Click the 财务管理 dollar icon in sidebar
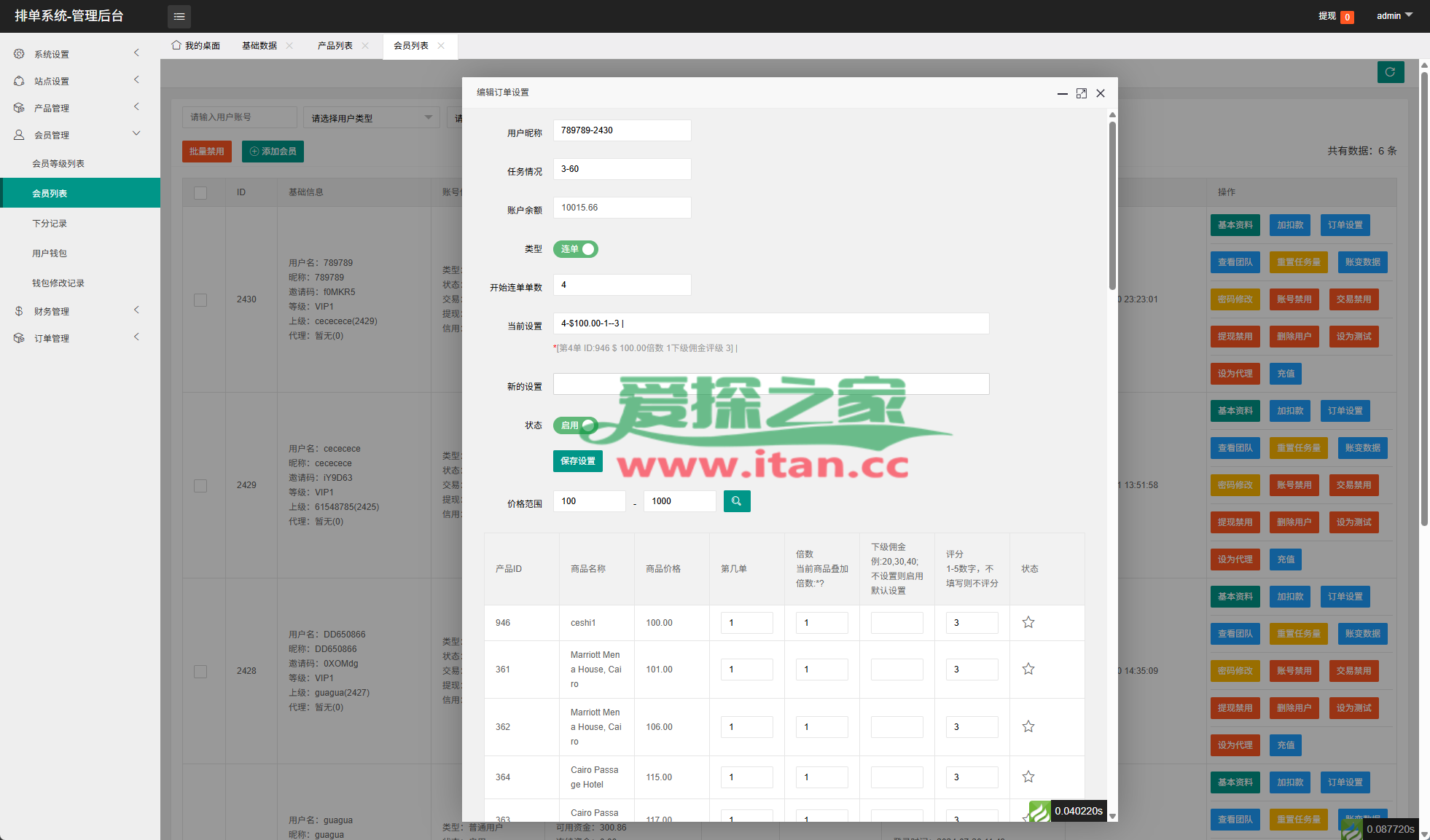 pos(19,311)
